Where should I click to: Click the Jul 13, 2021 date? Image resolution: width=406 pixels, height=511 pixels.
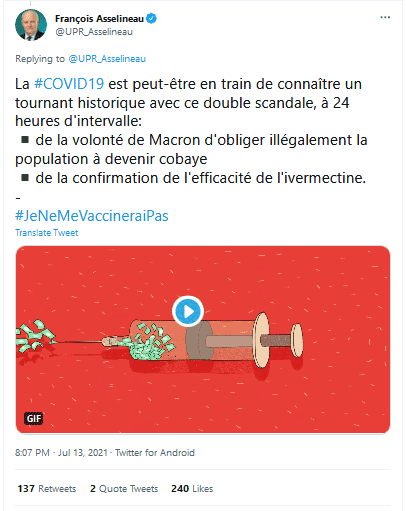83,453
